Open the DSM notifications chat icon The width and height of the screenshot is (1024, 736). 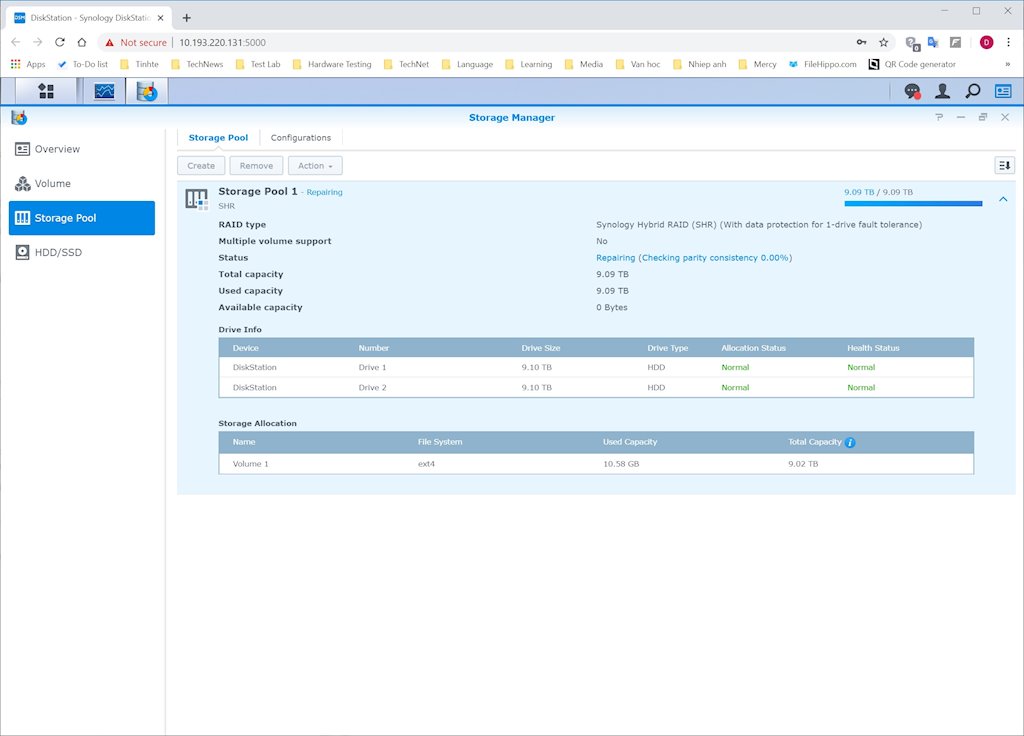coord(912,91)
